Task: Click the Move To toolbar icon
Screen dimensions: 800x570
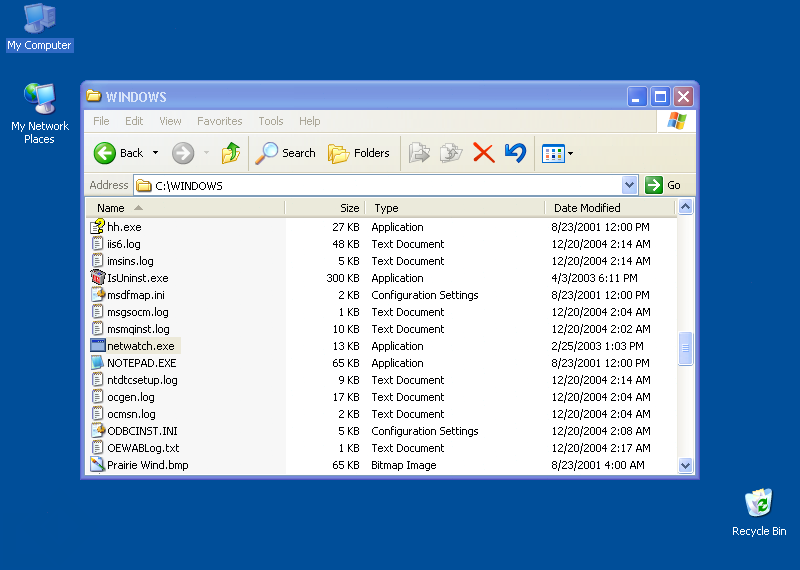Action: (x=419, y=153)
